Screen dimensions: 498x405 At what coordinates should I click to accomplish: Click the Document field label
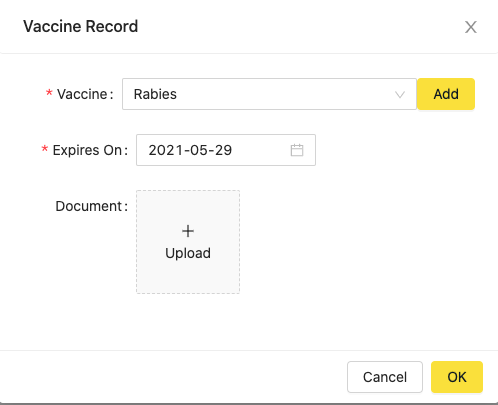point(89,206)
